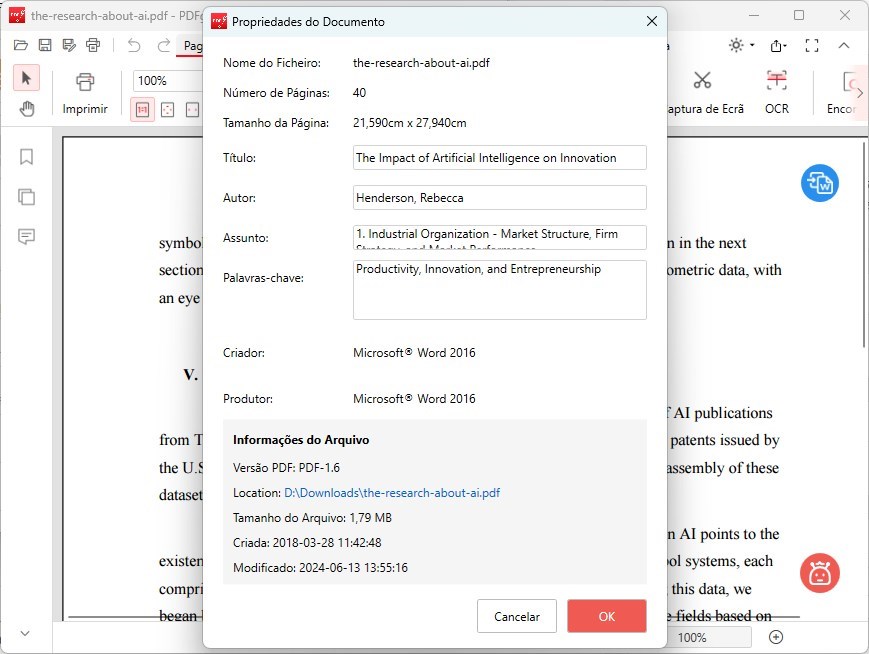
Task: Cancel the properties dialog
Action: pos(517,616)
